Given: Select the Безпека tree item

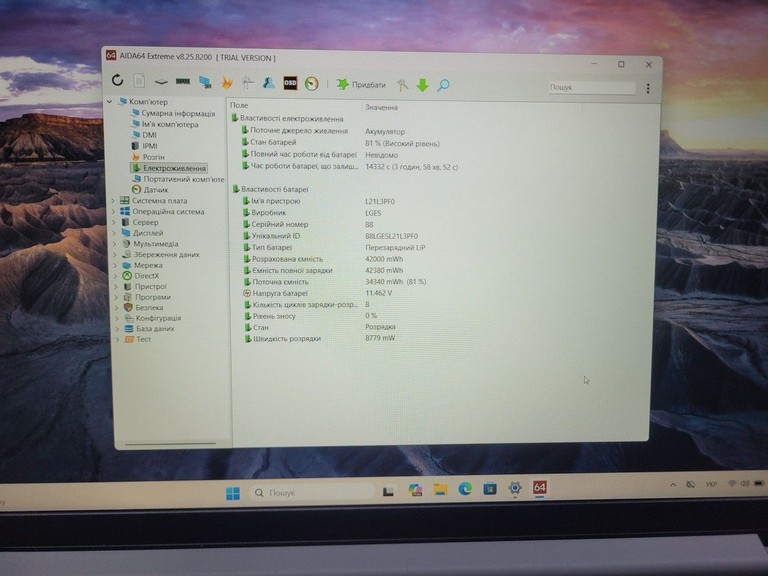Looking at the screenshot, I should click(x=144, y=308).
